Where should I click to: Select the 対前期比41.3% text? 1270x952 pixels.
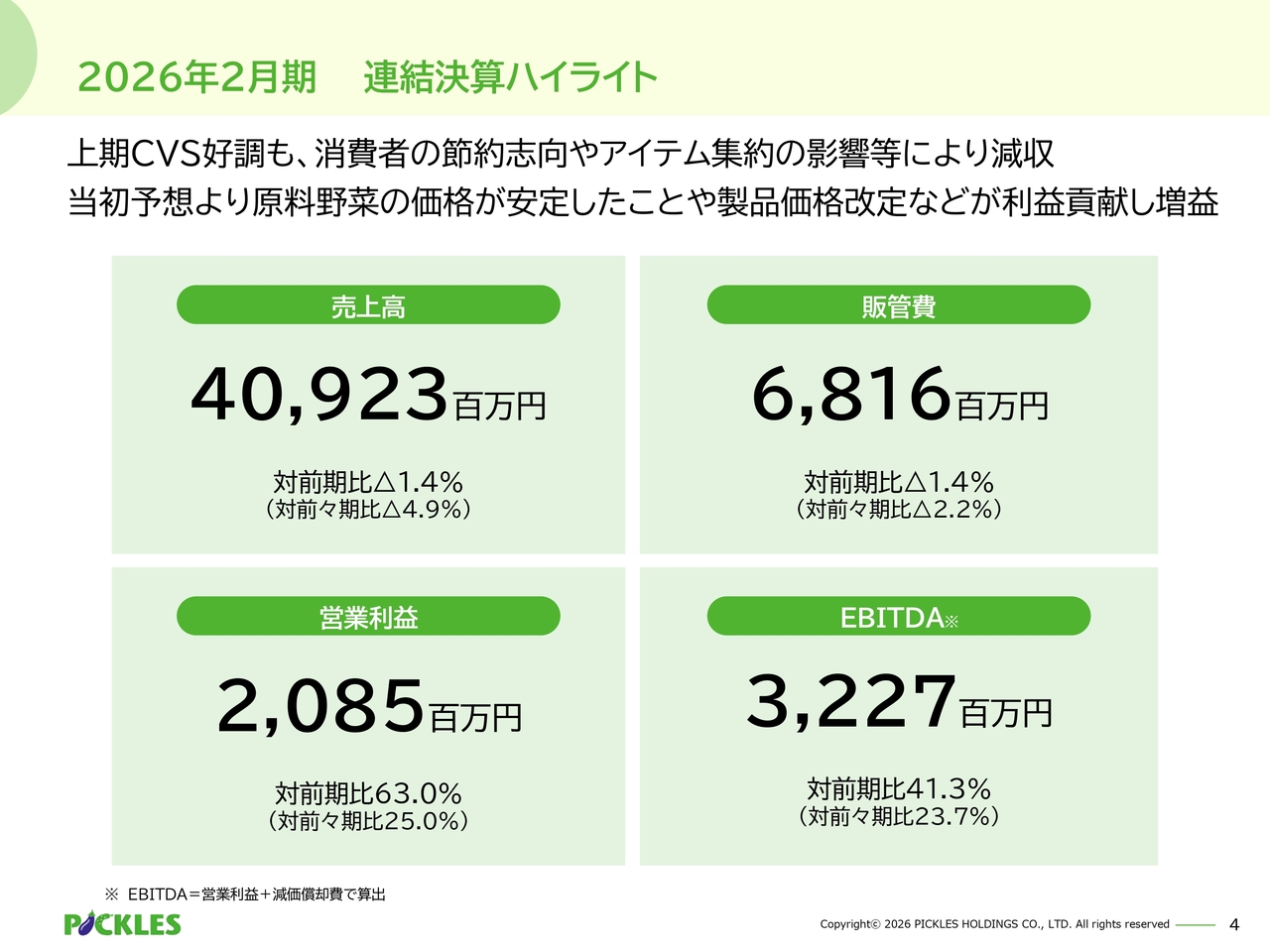(898, 789)
